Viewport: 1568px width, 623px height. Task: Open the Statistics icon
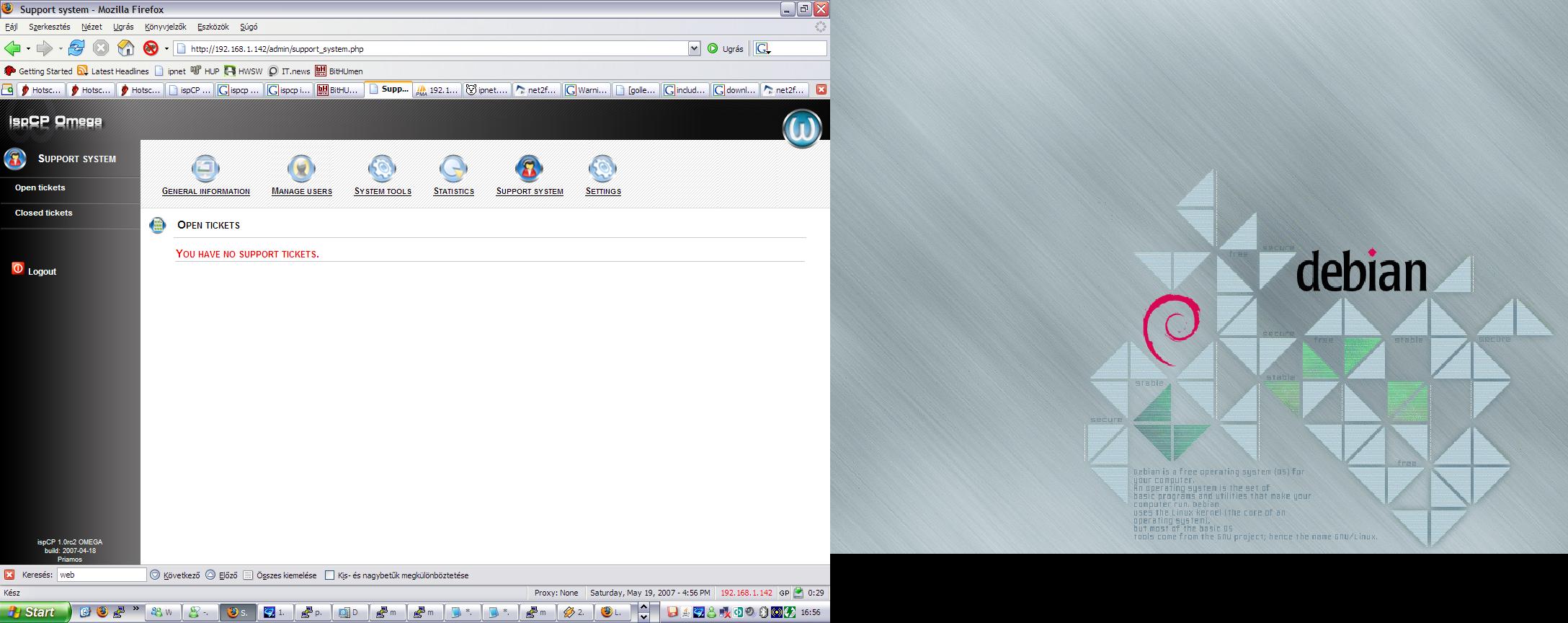pos(453,169)
